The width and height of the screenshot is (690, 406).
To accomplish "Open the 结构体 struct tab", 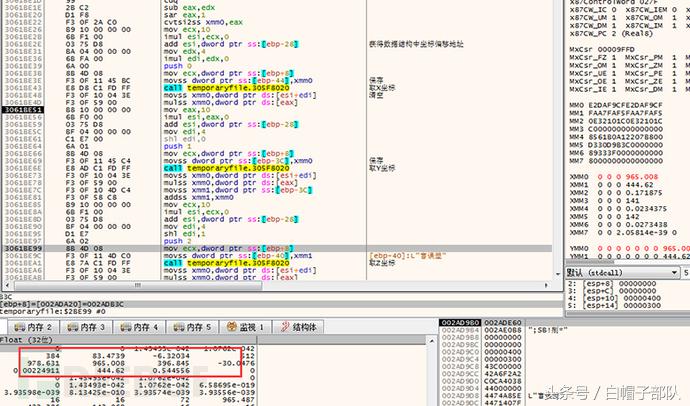I will (298, 327).
